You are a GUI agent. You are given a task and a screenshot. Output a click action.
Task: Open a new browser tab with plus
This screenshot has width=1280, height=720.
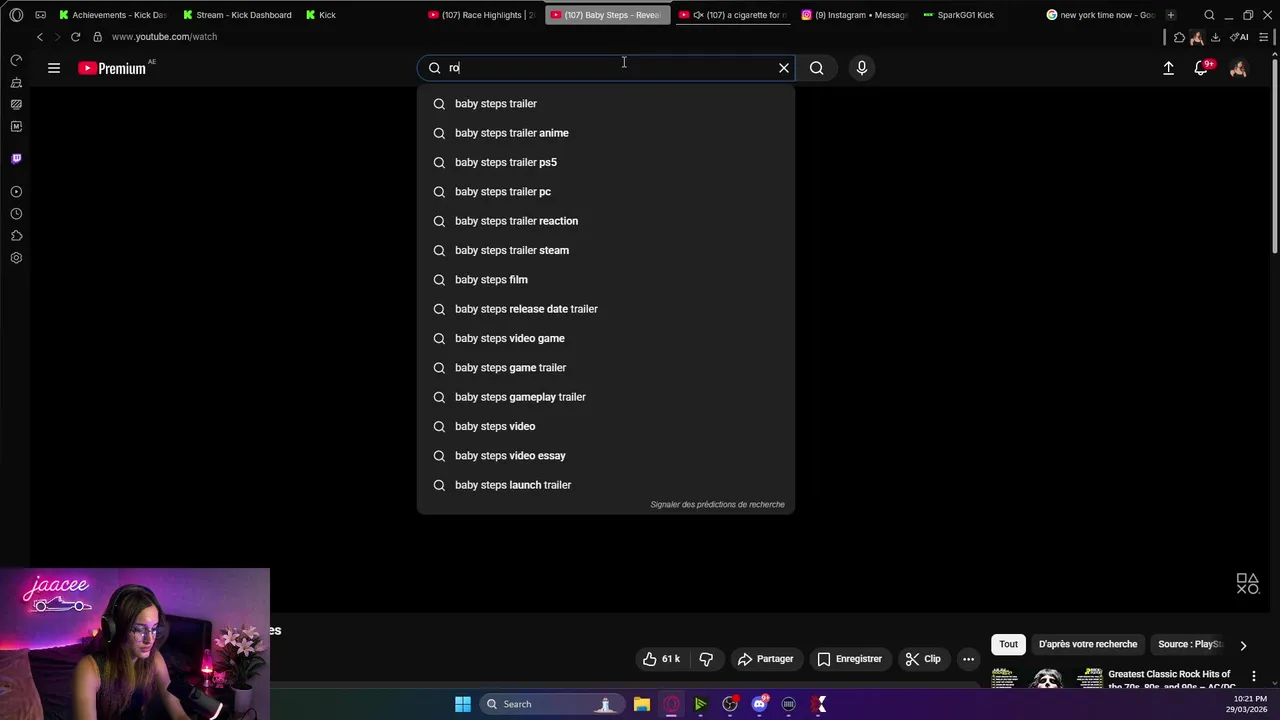(x=1170, y=15)
